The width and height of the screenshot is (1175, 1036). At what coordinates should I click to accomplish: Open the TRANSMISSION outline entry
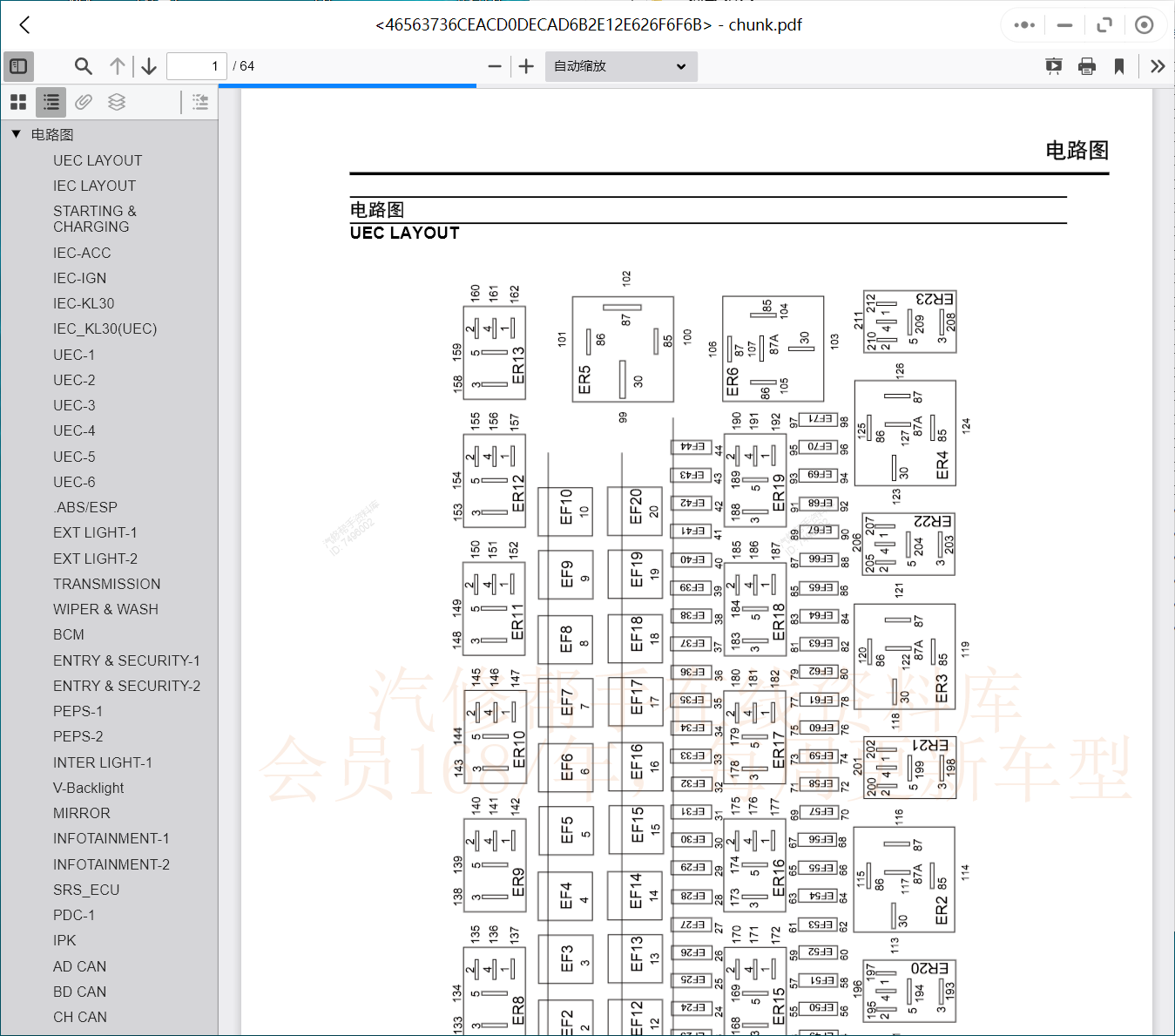click(x=106, y=584)
